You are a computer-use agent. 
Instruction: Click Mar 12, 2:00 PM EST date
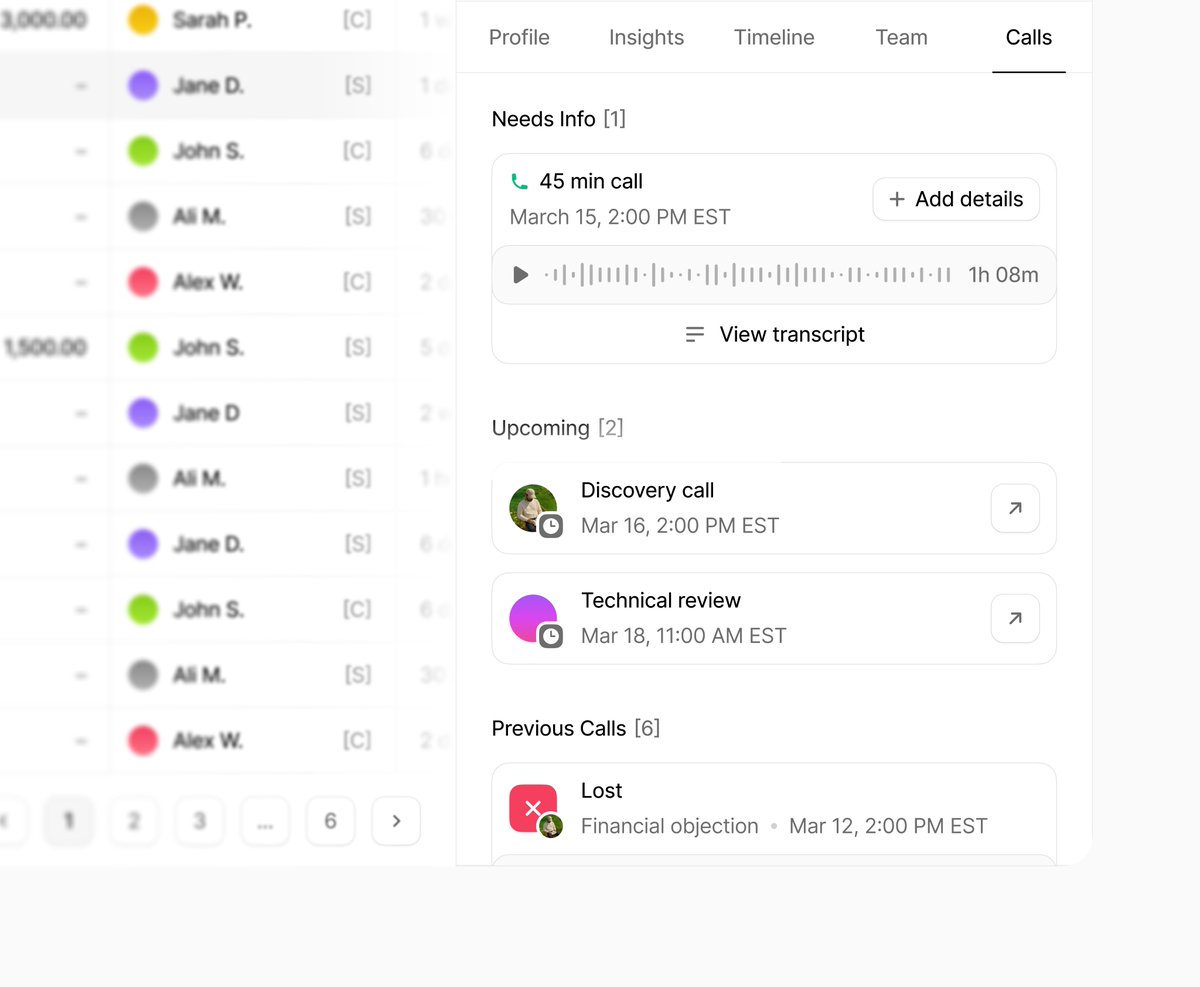pyautogui.click(x=888, y=826)
